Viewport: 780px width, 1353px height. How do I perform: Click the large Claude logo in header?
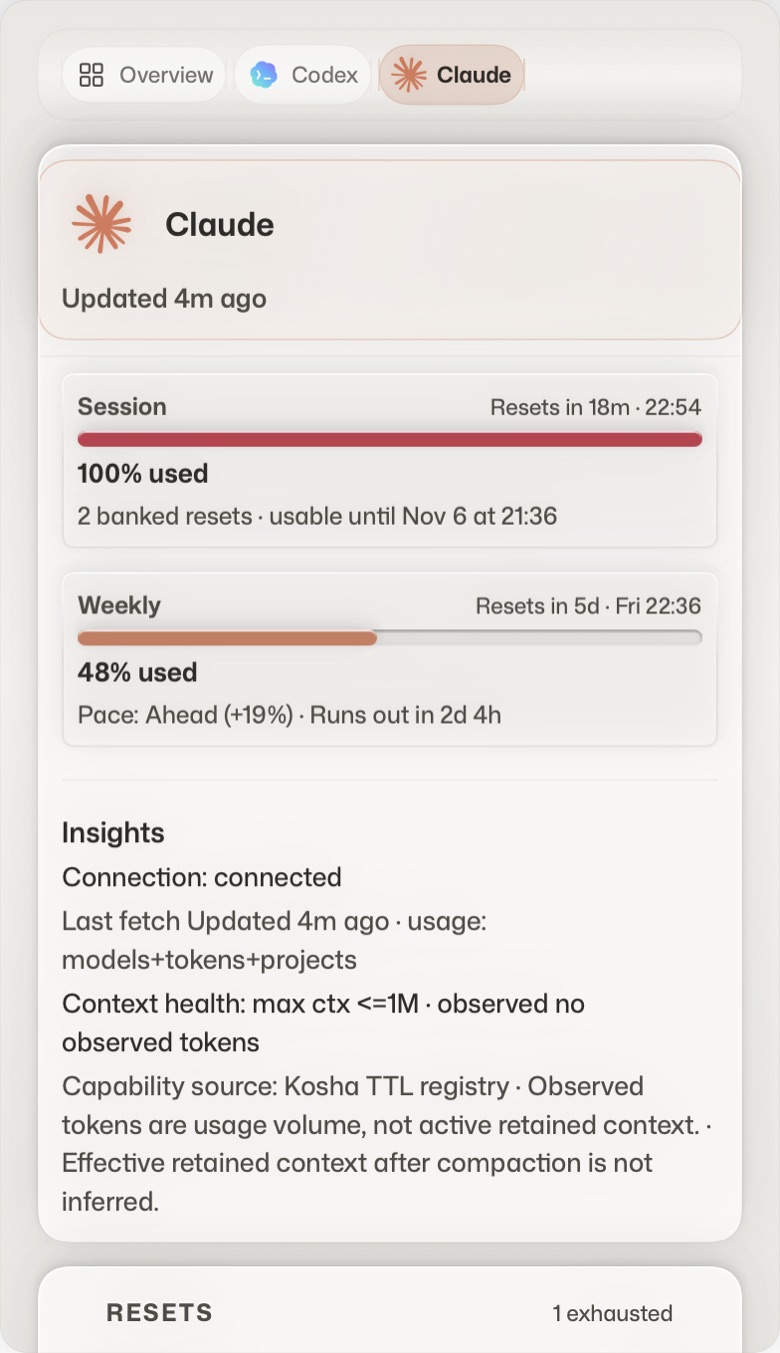(102, 224)
